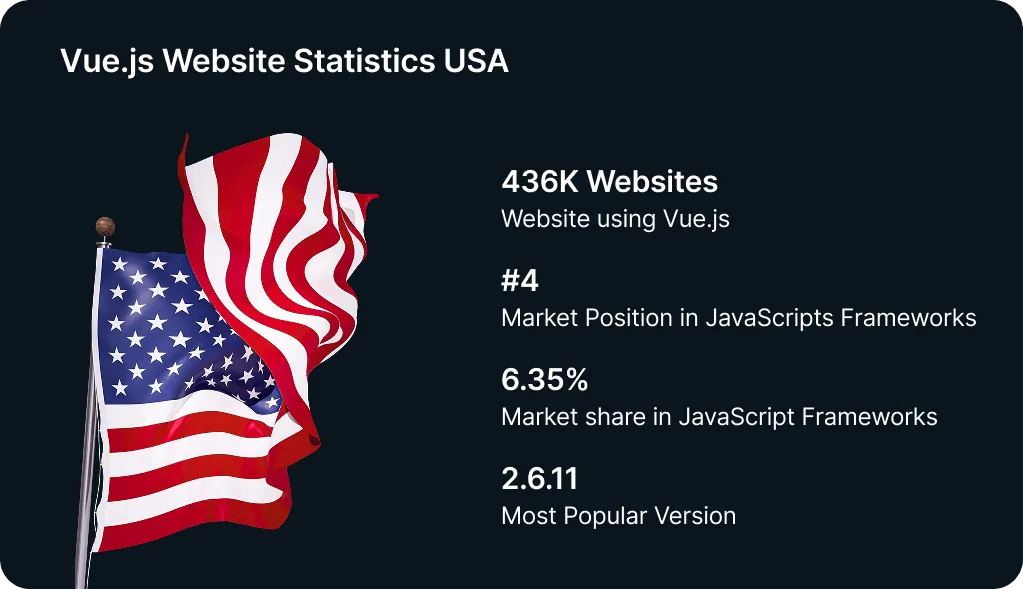Select the "#4" market position figure

pos(520,281)
